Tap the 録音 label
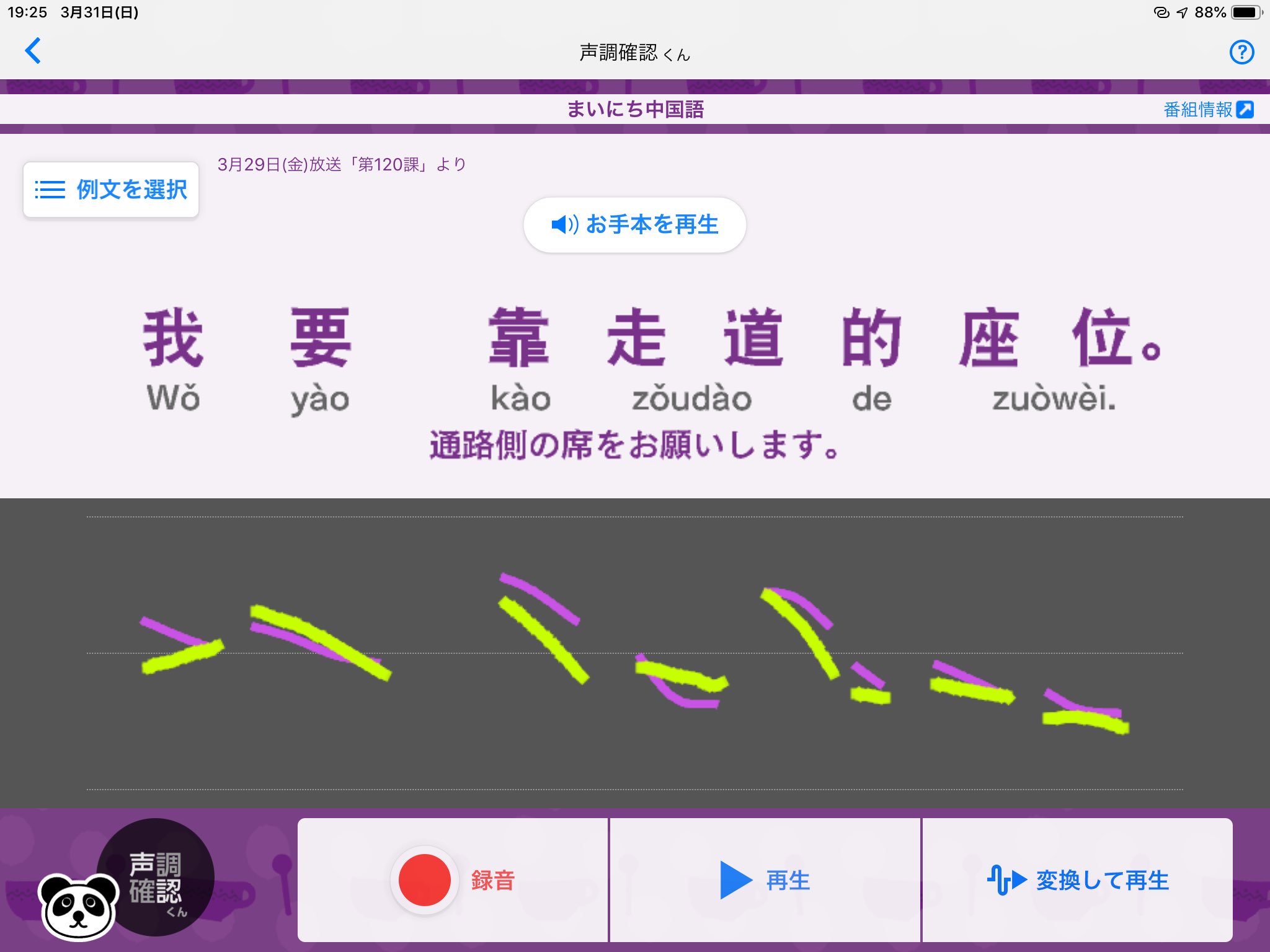 pyautogui.click(x=493, y=880)
